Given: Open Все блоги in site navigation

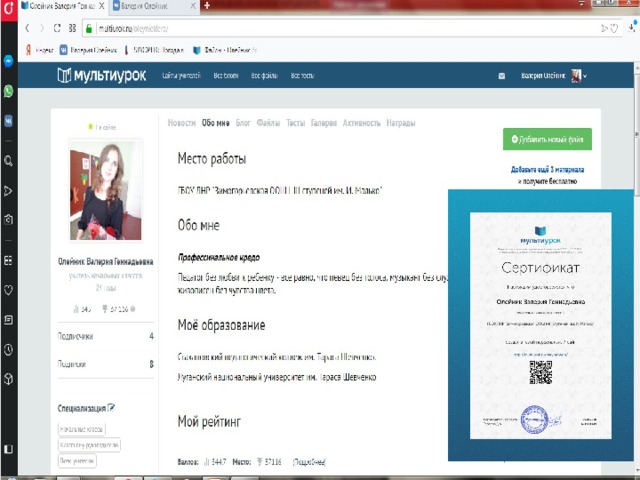Looking at the screenshot, I should point(226,76).
